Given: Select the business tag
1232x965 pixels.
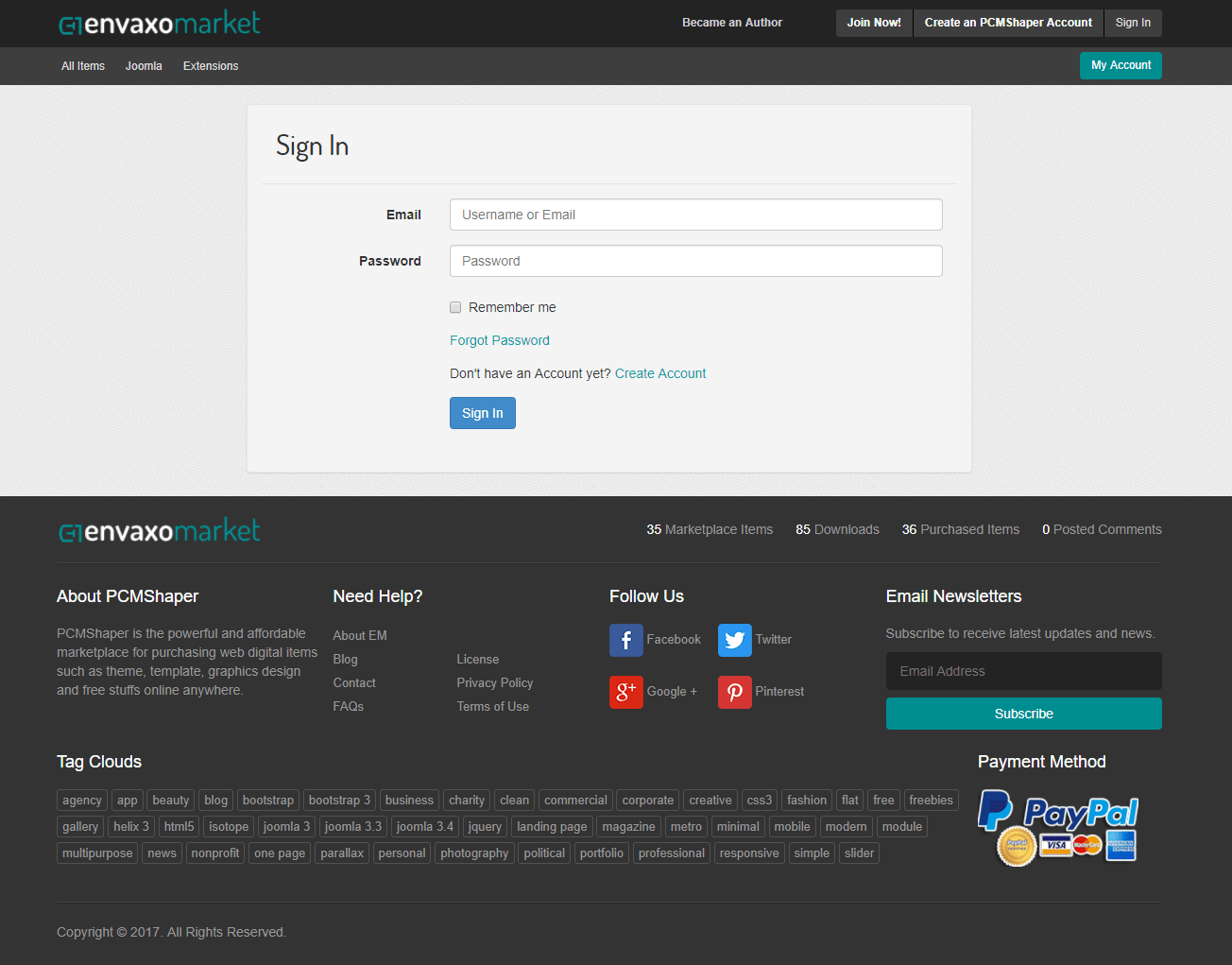Looking at the screenshot, I should pyautogui.click(x=409, y=801).
